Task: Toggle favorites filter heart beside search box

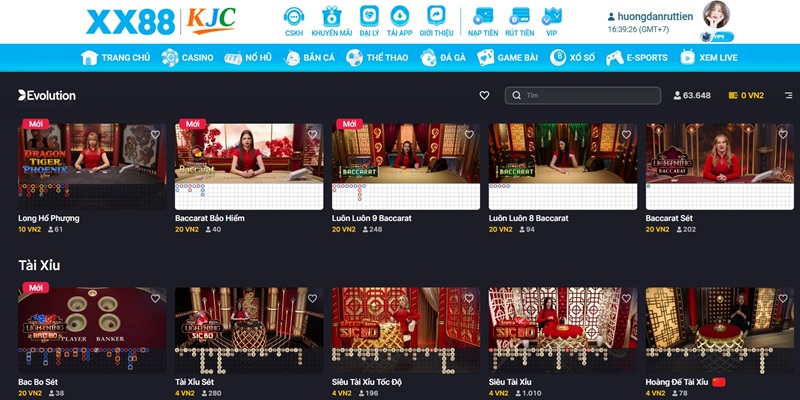Action: pyautogui.click(x=485, y=96)
